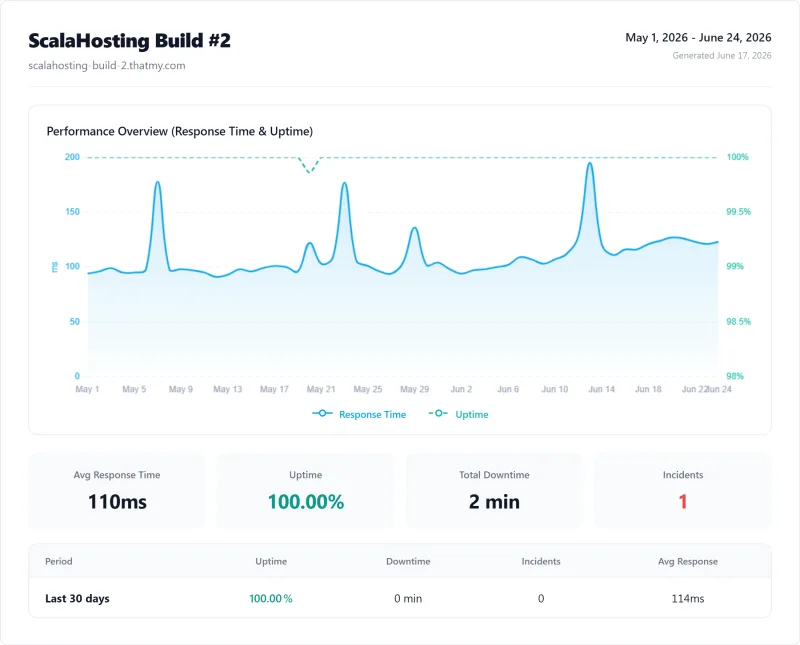
Task: Click the scalahosting-build-2.thatmy.com URL
Action: [107, 65]
